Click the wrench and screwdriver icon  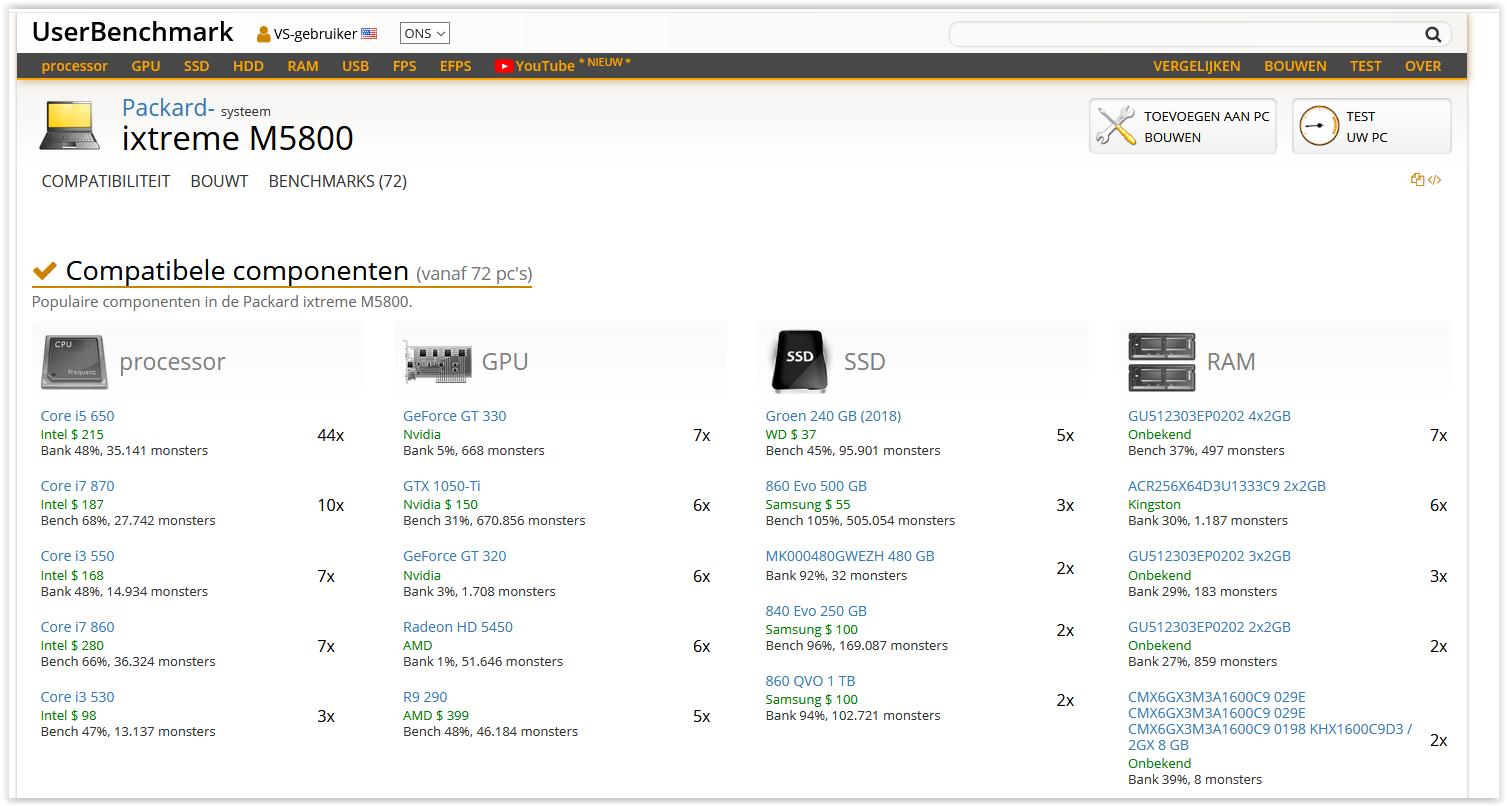click(1116, 126)
